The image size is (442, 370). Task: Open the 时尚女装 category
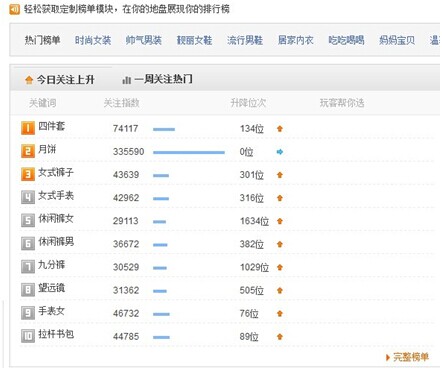[x=93, y=40]
